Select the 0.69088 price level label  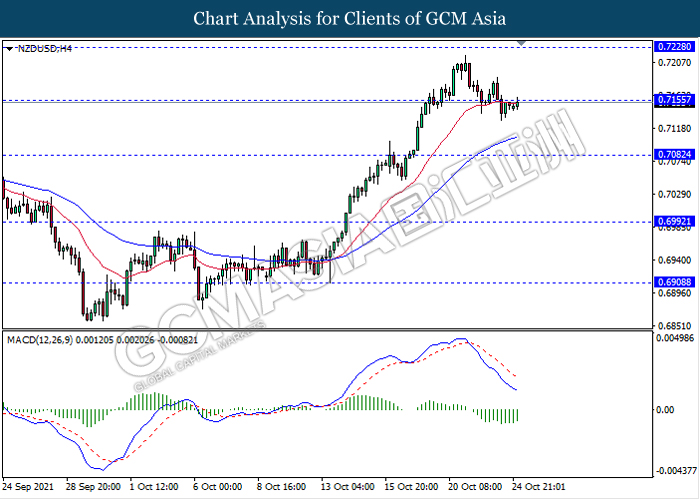(675, 282)
